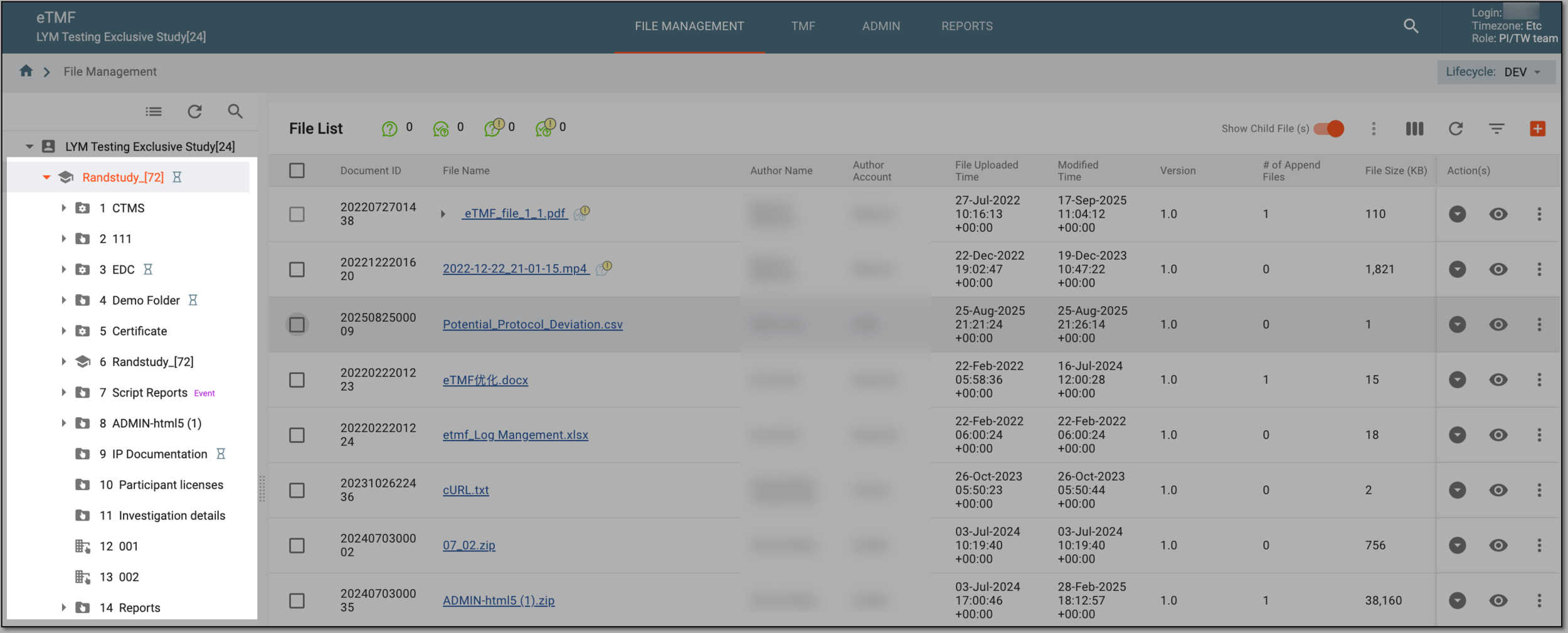Check the box for eTMF优化.docx

pyautogui.click(x=297, y=380)
